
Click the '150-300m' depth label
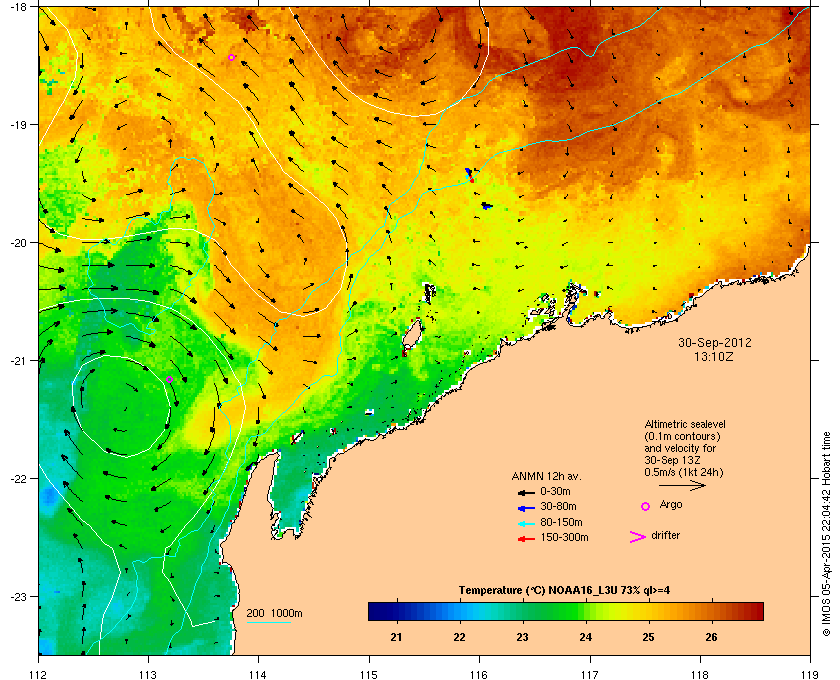click(564, 537)
